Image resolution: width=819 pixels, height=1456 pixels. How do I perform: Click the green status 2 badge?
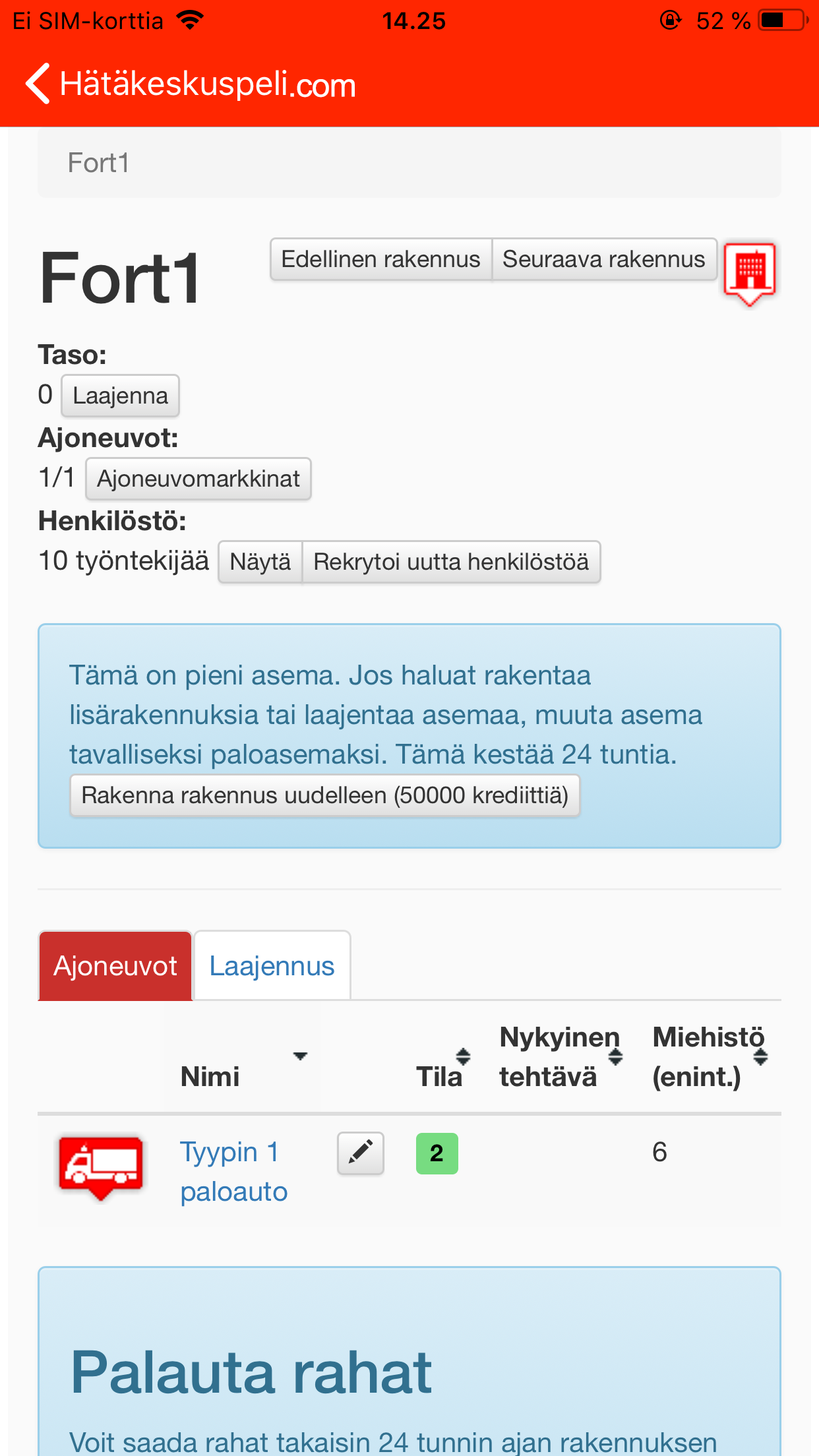(437, 1153)
